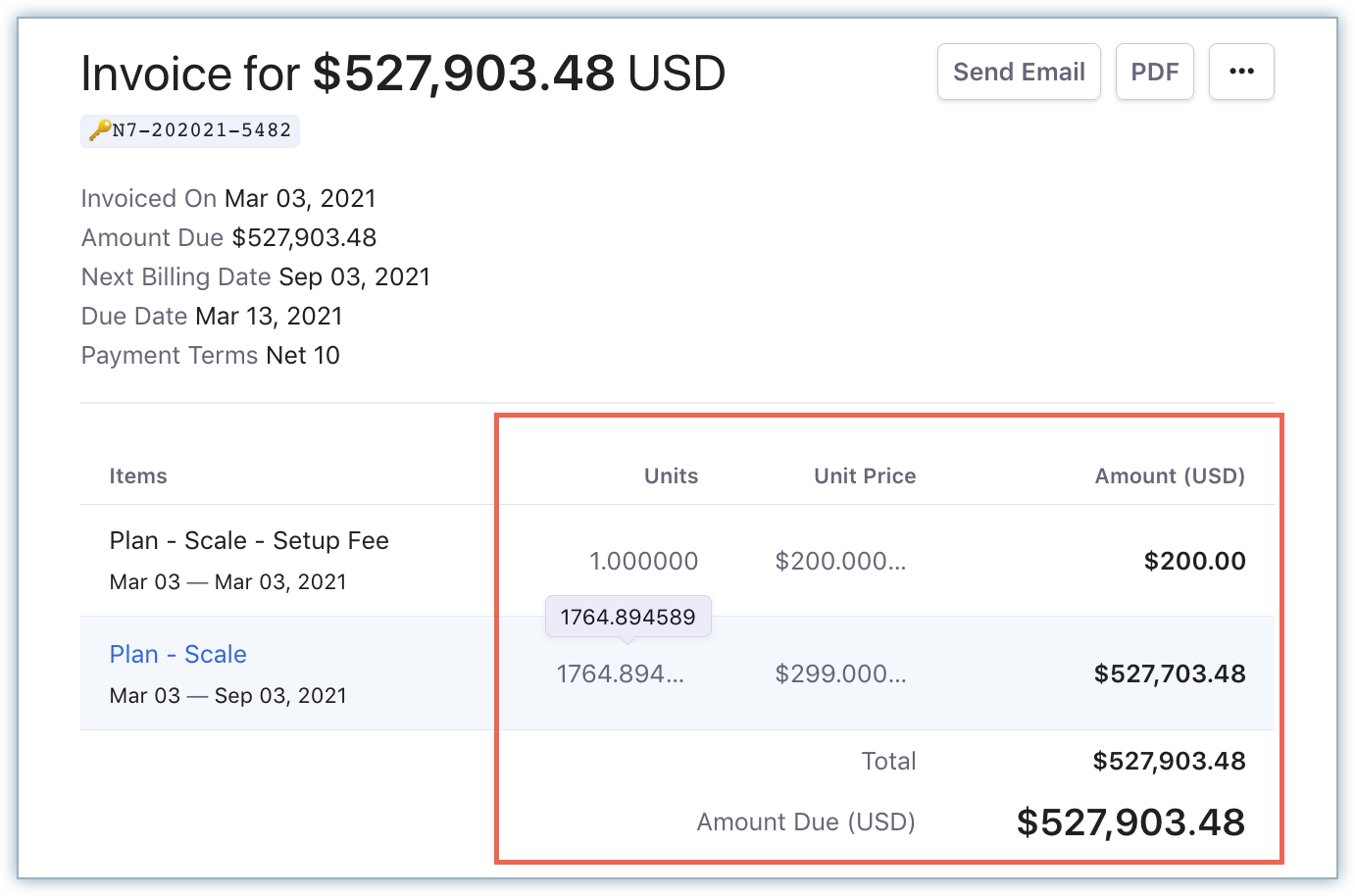Click the Unit Price column header
Image resolution: width=1355 pixels, height=896 pixels.
coord(865,476)
